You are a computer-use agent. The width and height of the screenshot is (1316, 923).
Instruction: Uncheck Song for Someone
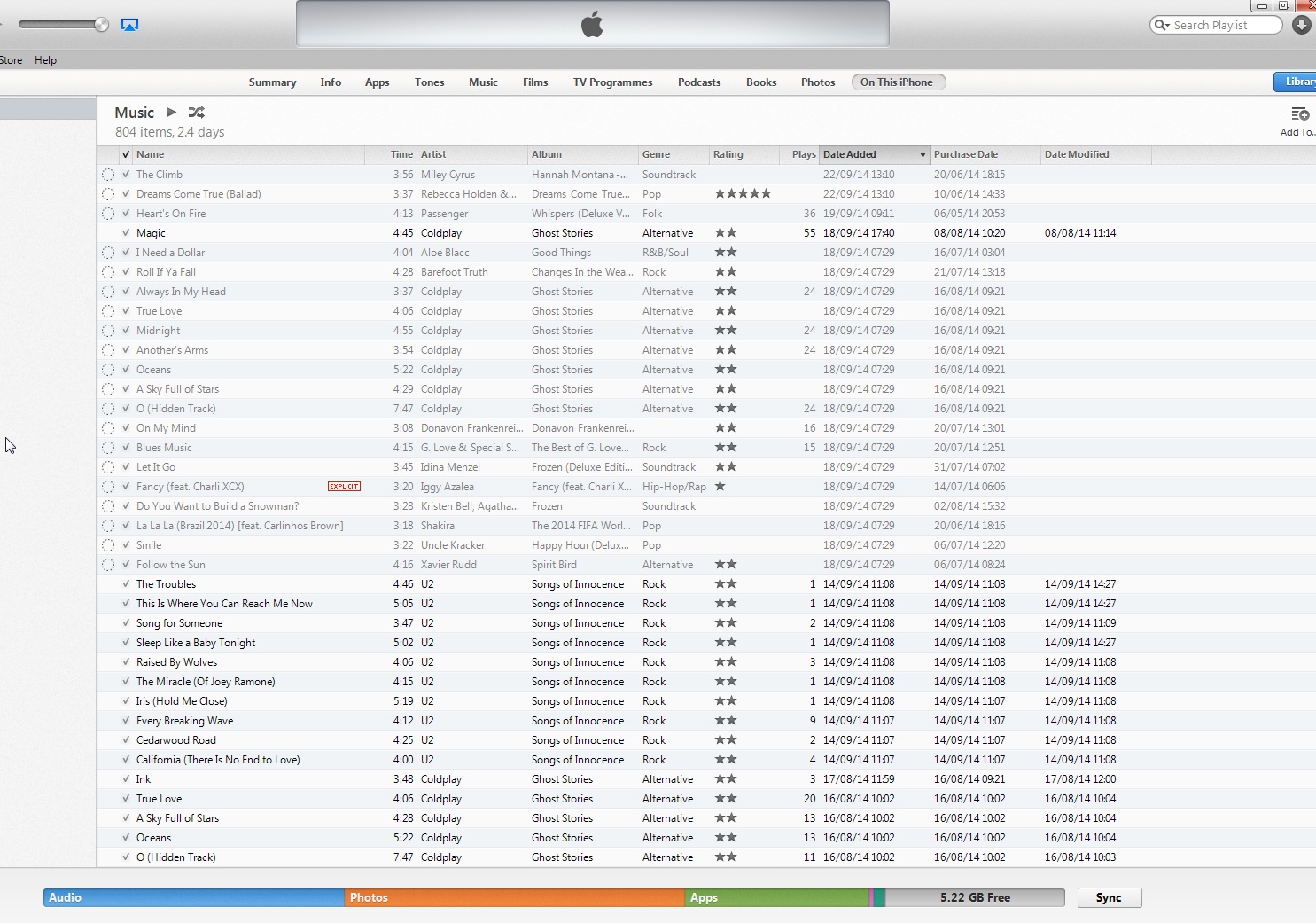pyautogui.click(x=126, y=623)
